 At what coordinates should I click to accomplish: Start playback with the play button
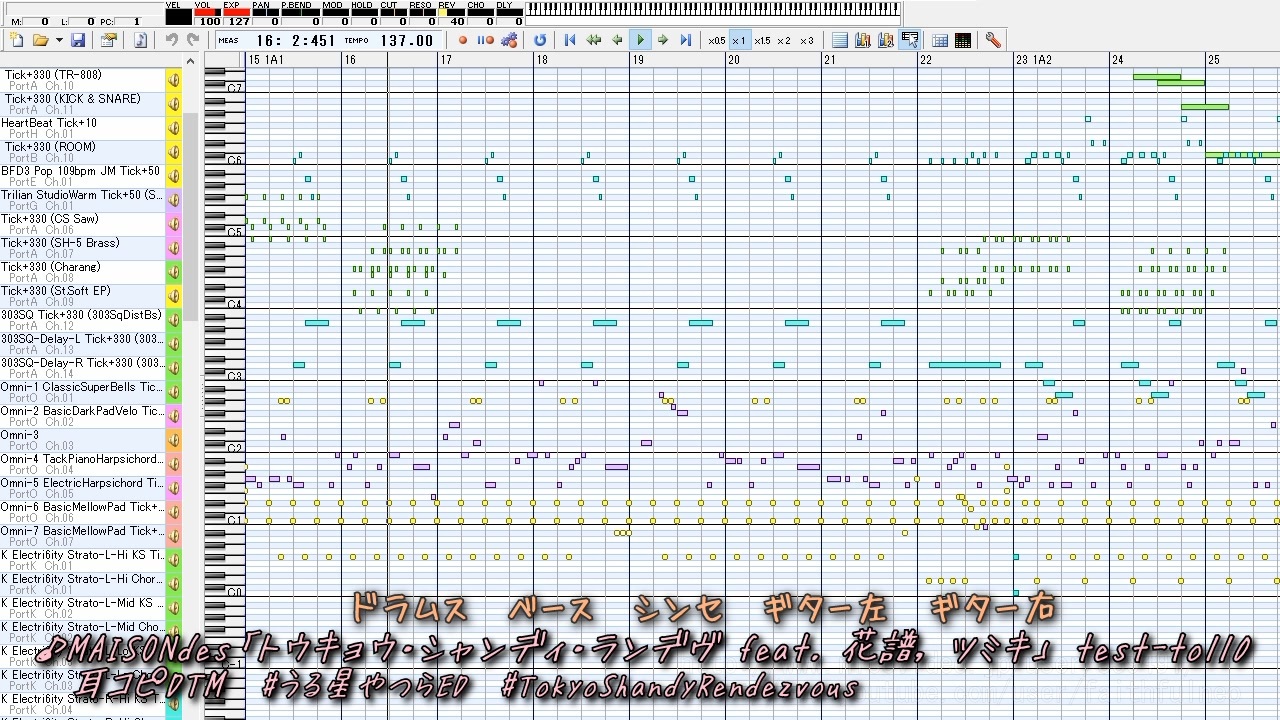[x=640, y=40]
